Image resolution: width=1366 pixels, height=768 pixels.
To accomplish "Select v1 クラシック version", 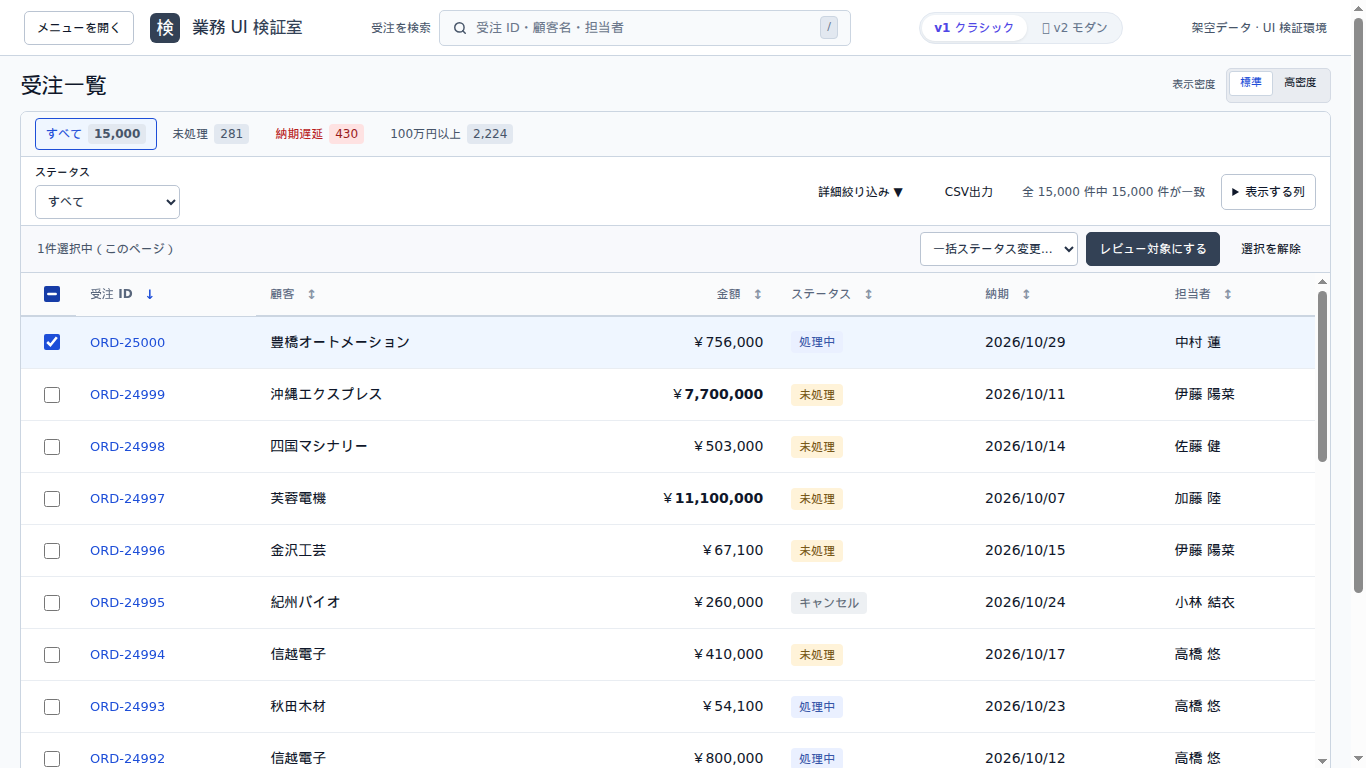I will pos(974,28).
